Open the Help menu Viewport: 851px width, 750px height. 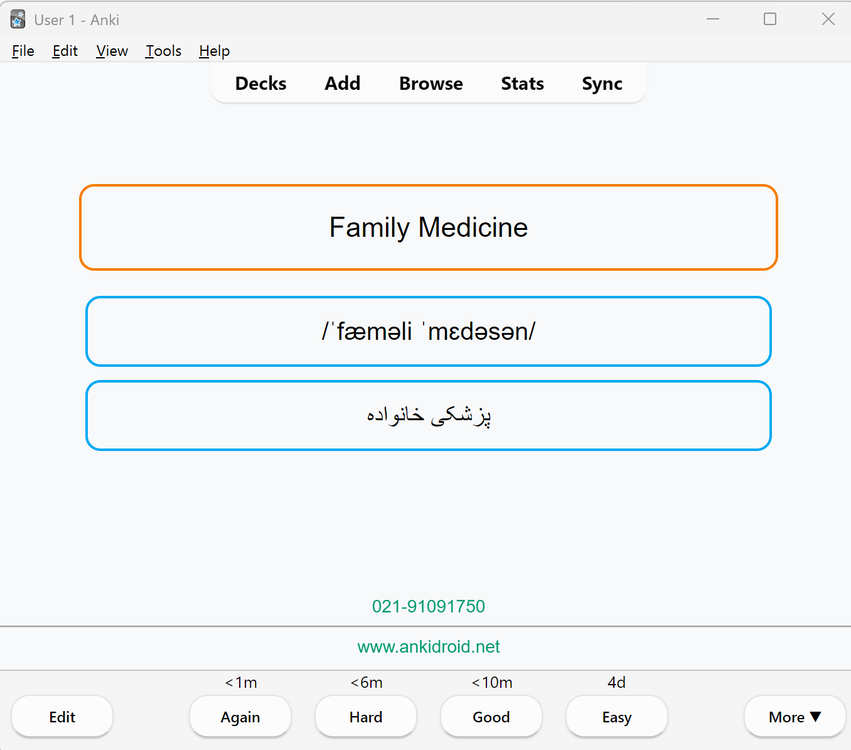point(214,51)
